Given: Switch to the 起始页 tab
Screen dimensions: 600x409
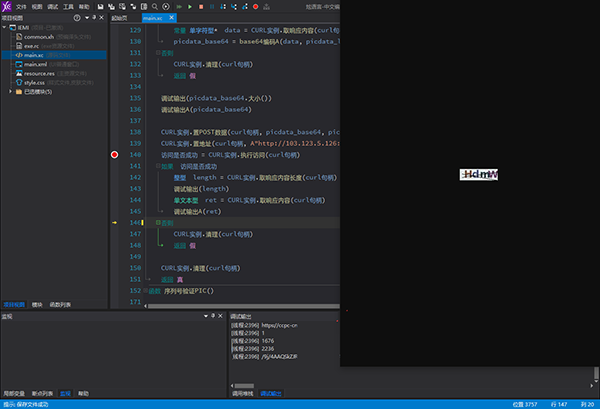Looking at the screenshot, I should (119, 18).
